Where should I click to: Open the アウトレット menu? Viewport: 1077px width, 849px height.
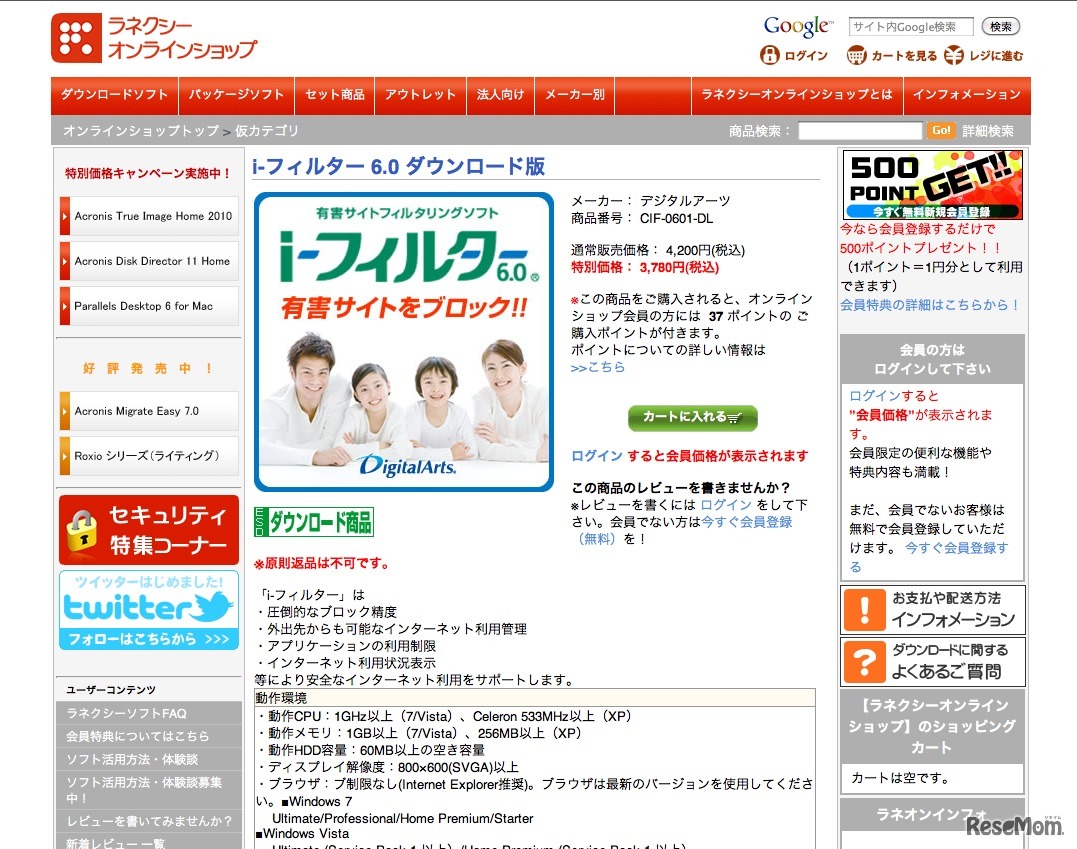pos(420,95)
